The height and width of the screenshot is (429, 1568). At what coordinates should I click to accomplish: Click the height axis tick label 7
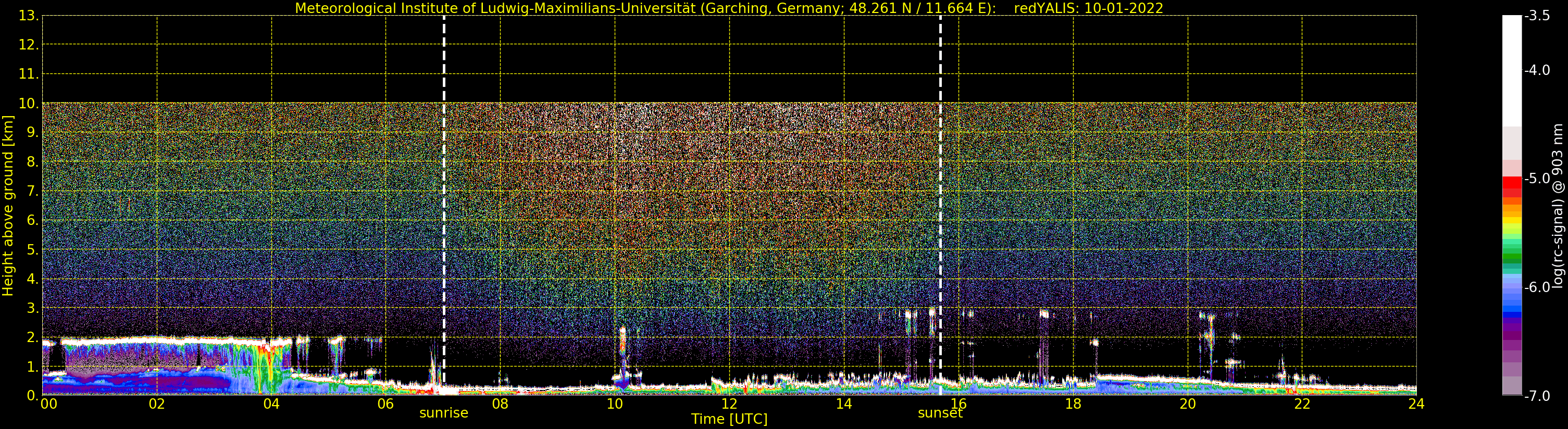tap(32, 192)
